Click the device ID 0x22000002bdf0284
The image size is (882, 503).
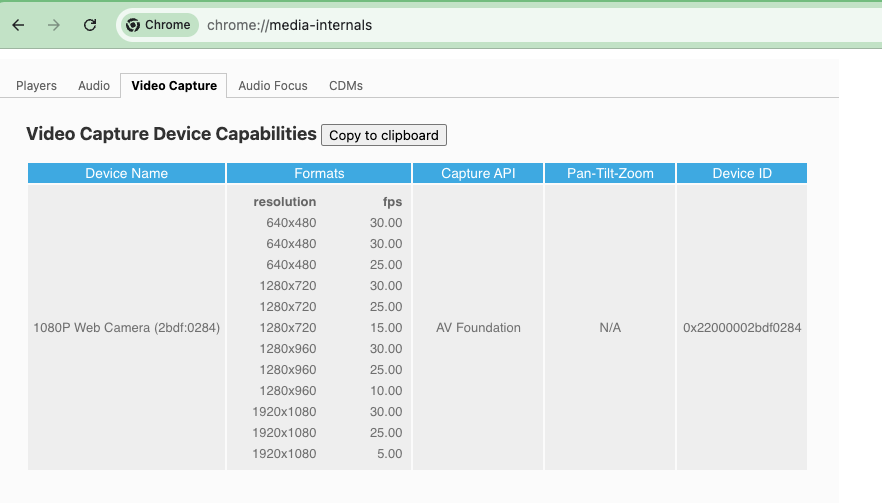[x=742, y=328]
